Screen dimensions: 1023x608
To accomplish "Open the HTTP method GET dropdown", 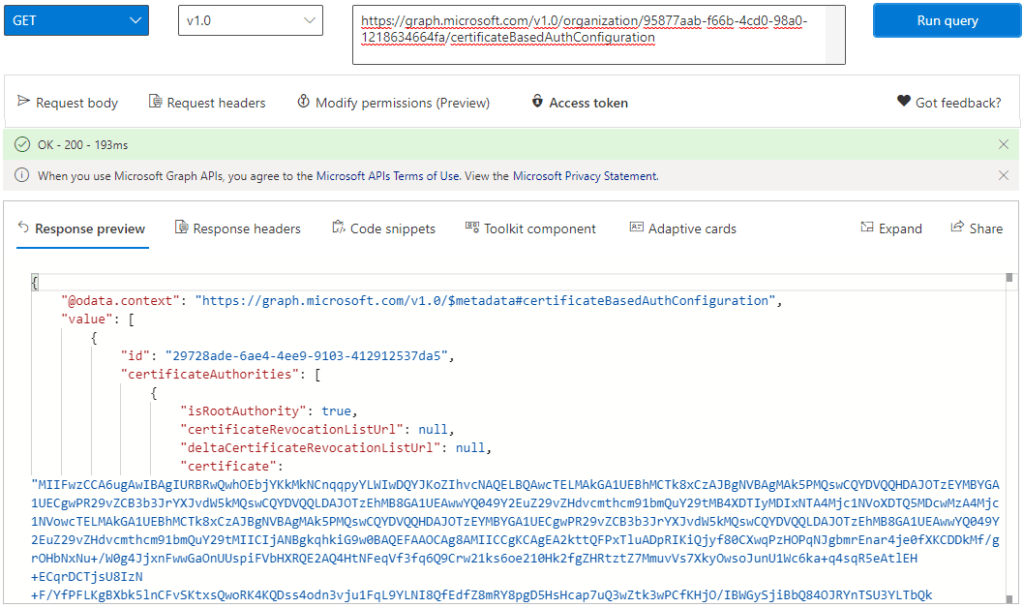I will tap(75, 21).
